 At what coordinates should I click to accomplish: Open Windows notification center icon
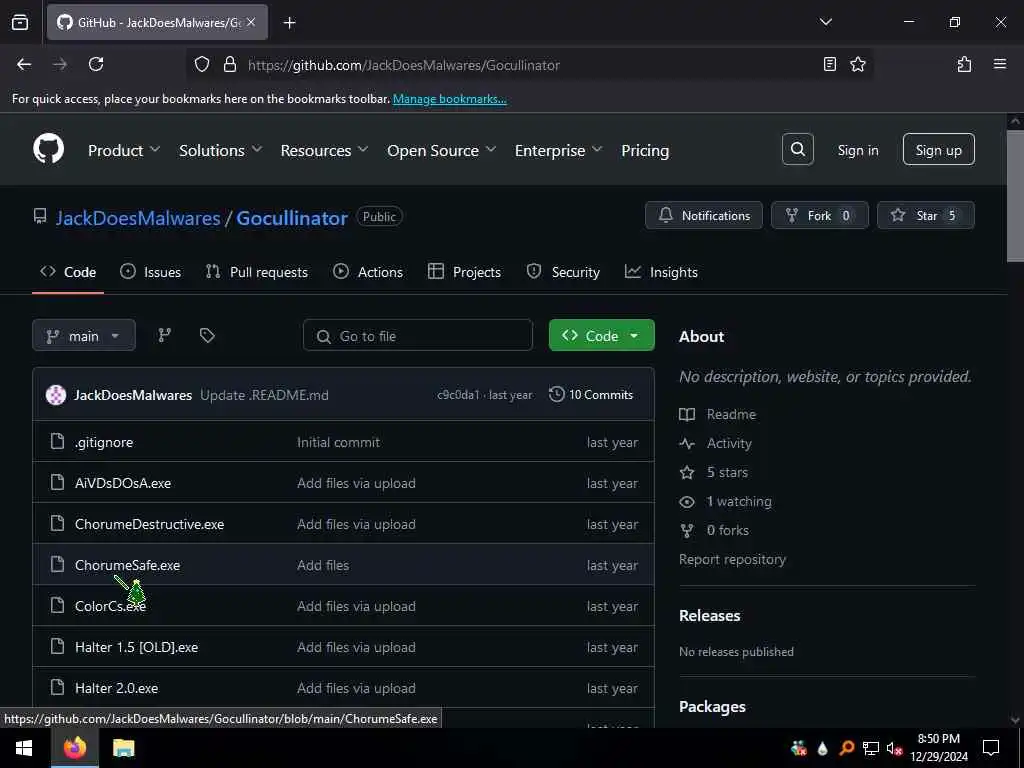(991, 748)
